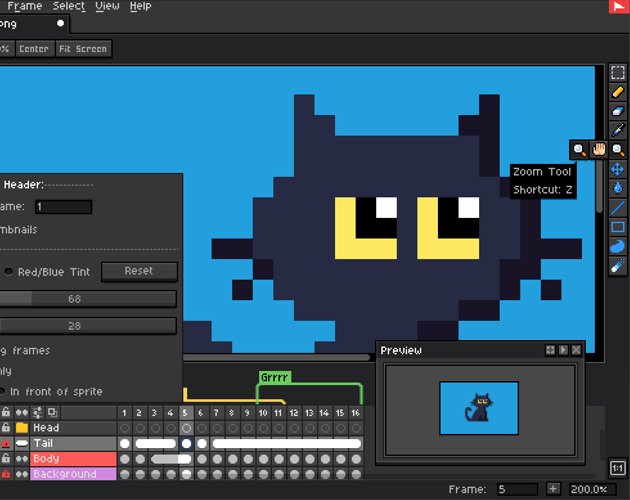Adjust the slider showing 68

[88, 299]
